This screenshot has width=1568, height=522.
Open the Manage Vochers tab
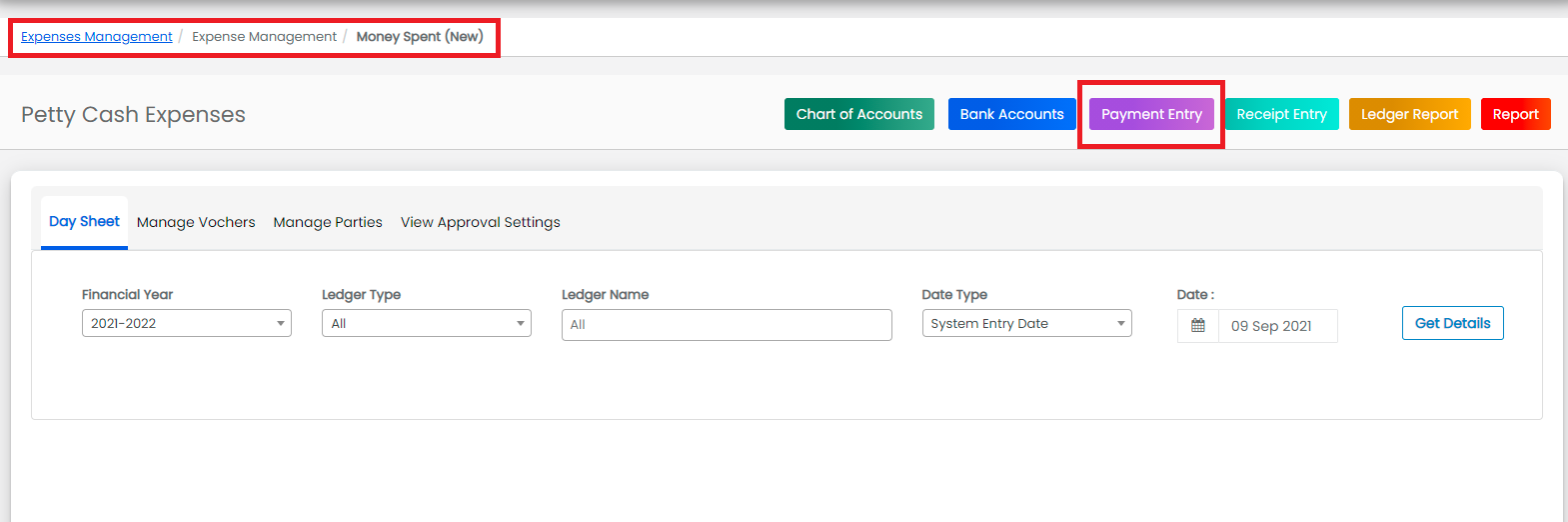pyautogui.click(x=196, y=222)
